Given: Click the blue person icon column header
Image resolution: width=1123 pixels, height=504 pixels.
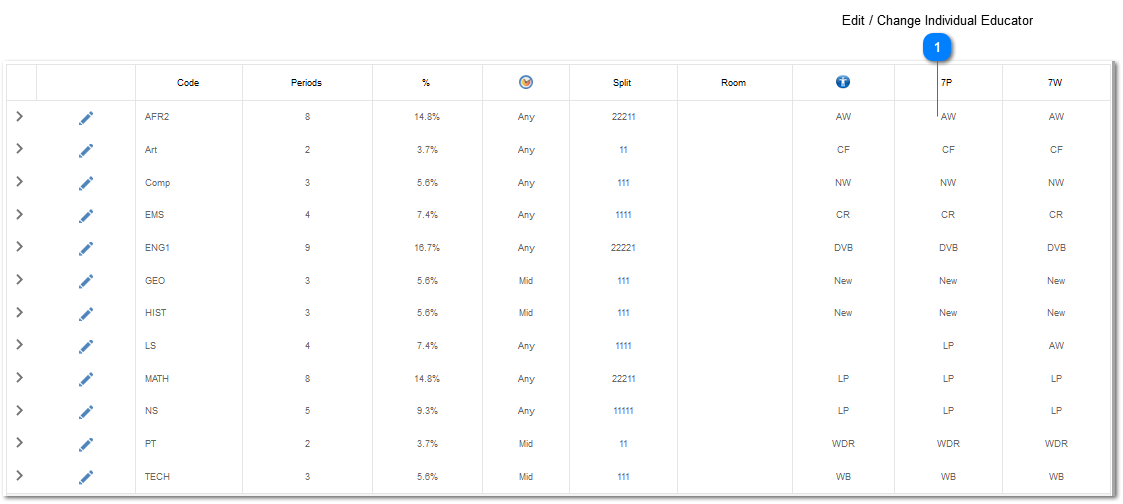Looking at the screenshot, I should click(843, 82).
